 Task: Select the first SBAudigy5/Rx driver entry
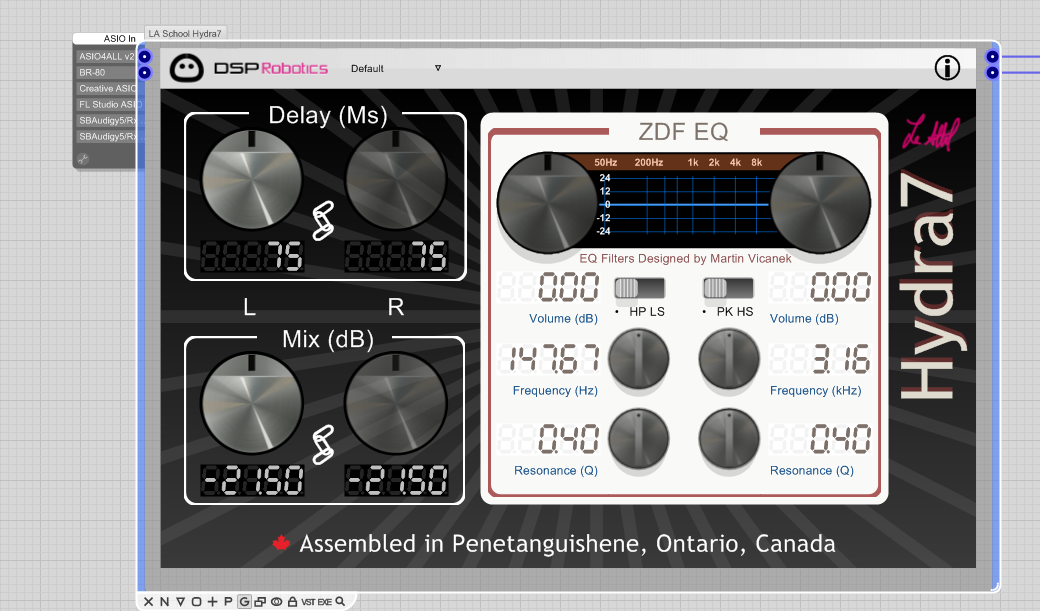point(107,120)
